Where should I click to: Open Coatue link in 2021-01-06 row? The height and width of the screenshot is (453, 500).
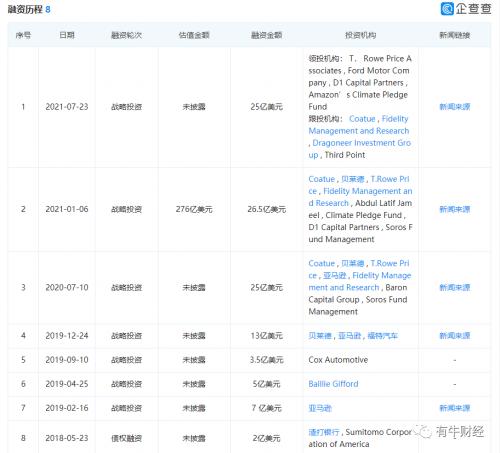321,179
